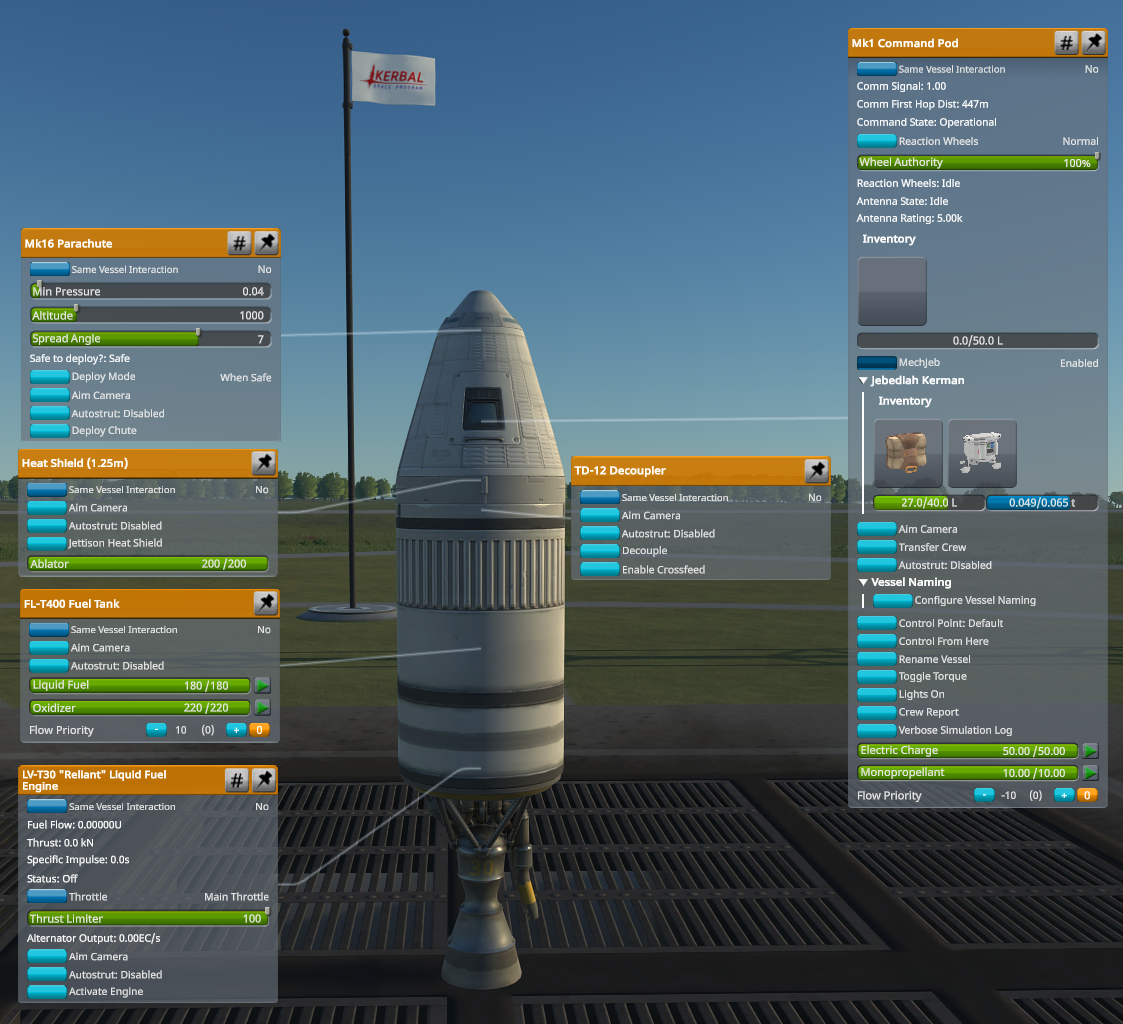Enable Crossfeed on the decoupler
This screenshot has width=1123, height=1024.
click(599, 569)
